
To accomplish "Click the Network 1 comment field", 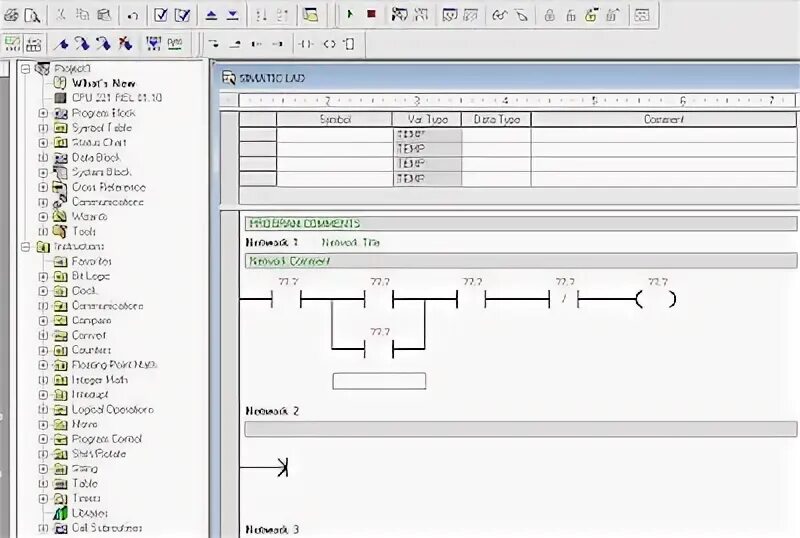I will [521, 261].
